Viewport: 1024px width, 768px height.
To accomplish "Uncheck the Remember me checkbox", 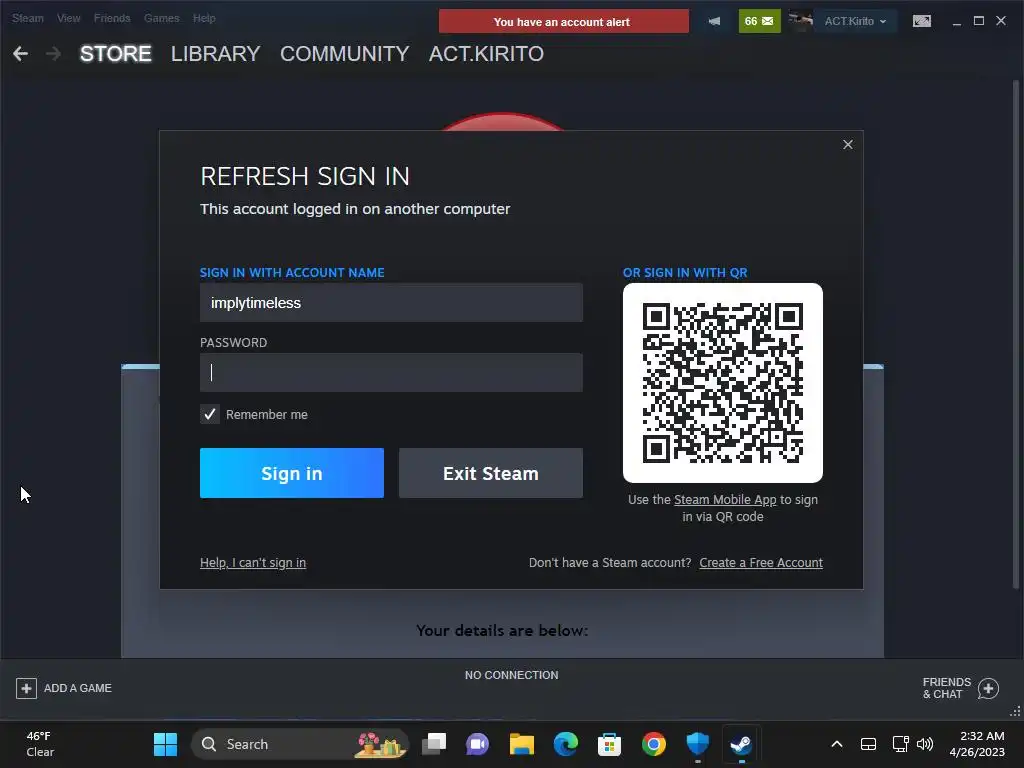I will [x=210, y=414].
